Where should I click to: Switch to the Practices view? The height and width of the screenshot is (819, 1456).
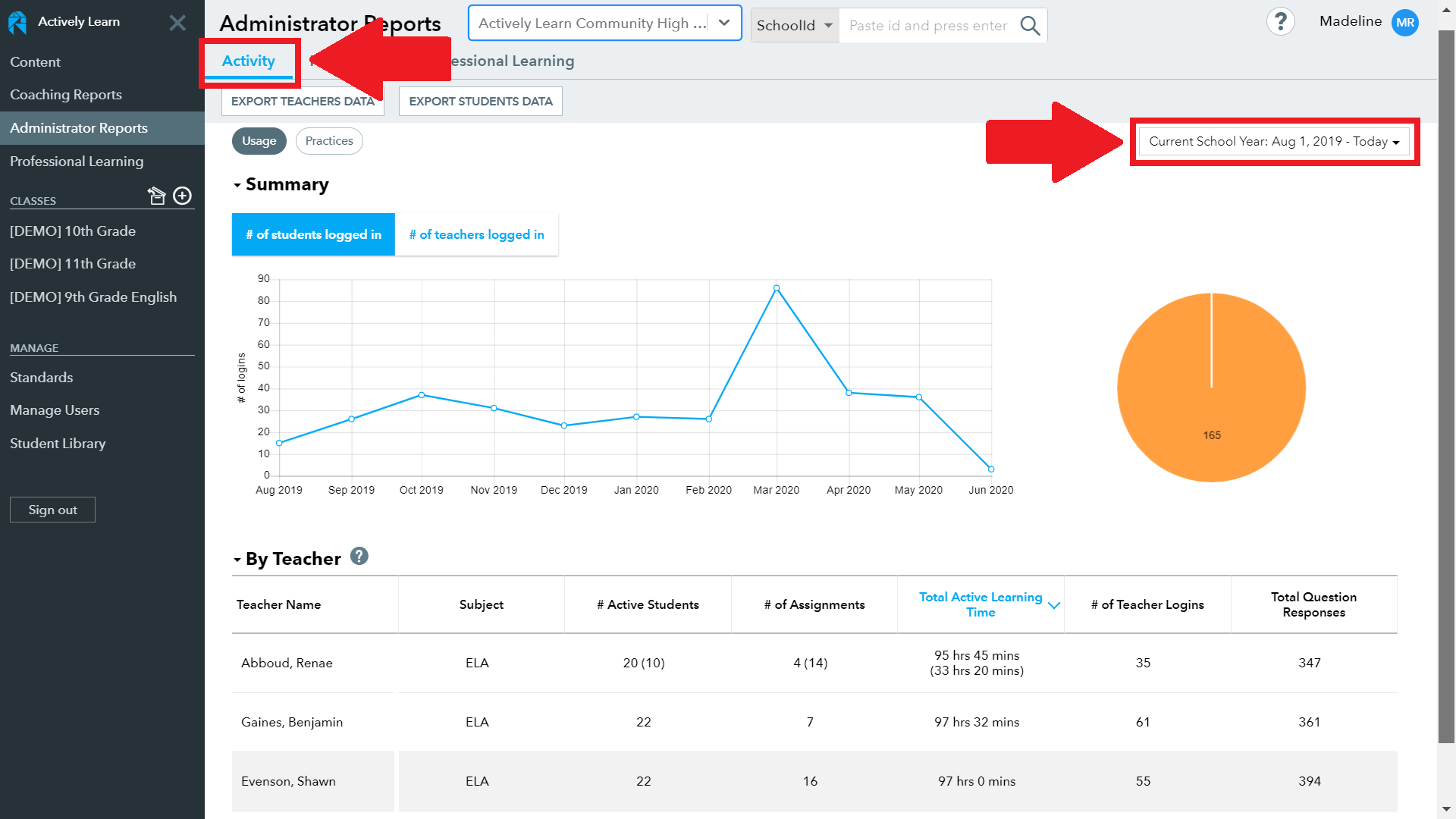click(x=328, y=140)
